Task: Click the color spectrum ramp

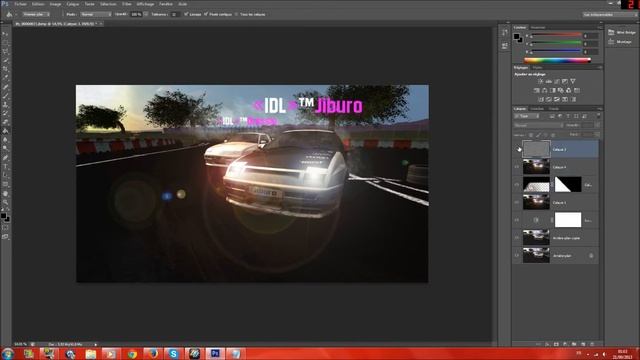Action: point(557,60)
